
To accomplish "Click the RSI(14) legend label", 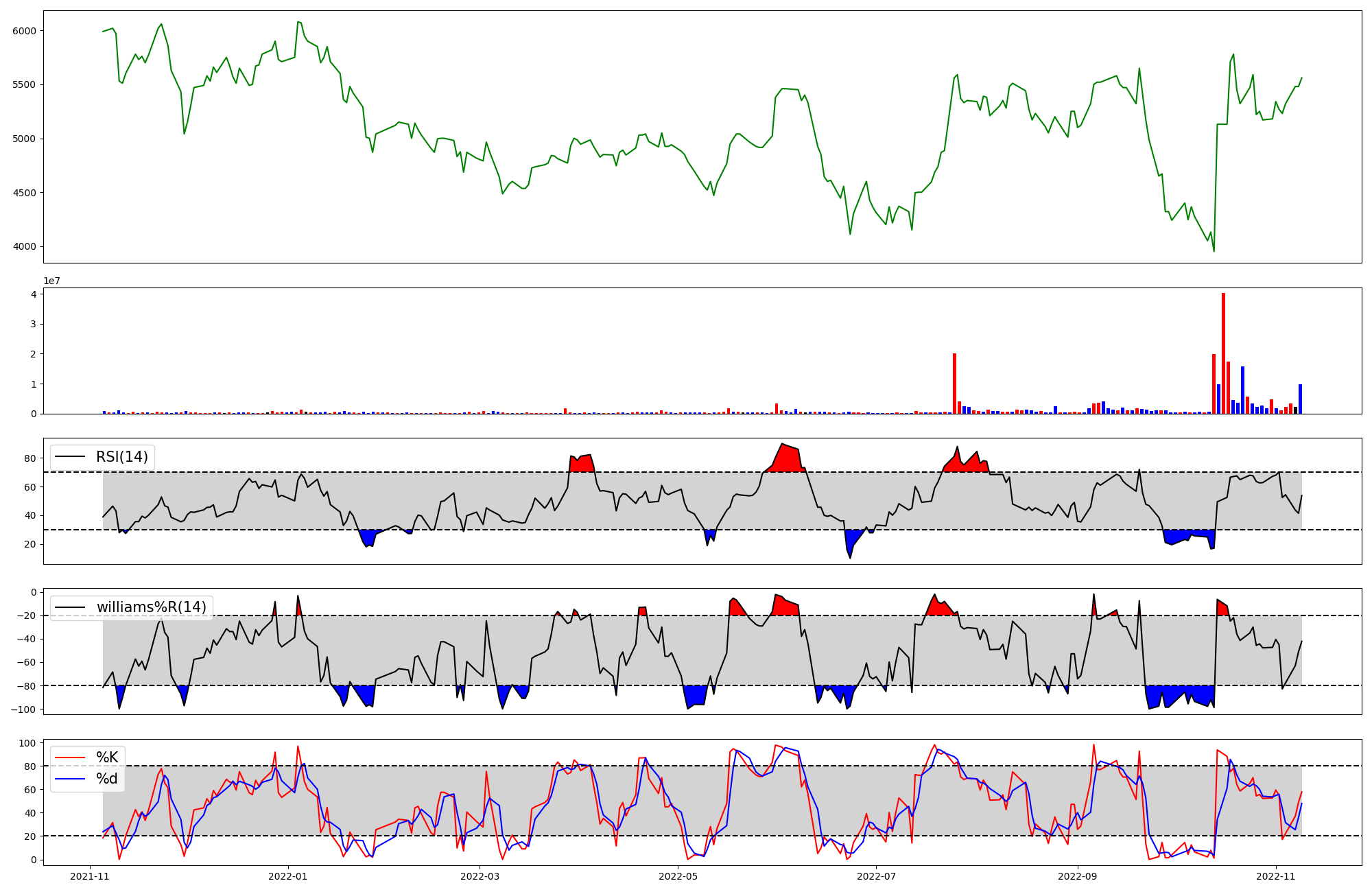I will [121, 457].
